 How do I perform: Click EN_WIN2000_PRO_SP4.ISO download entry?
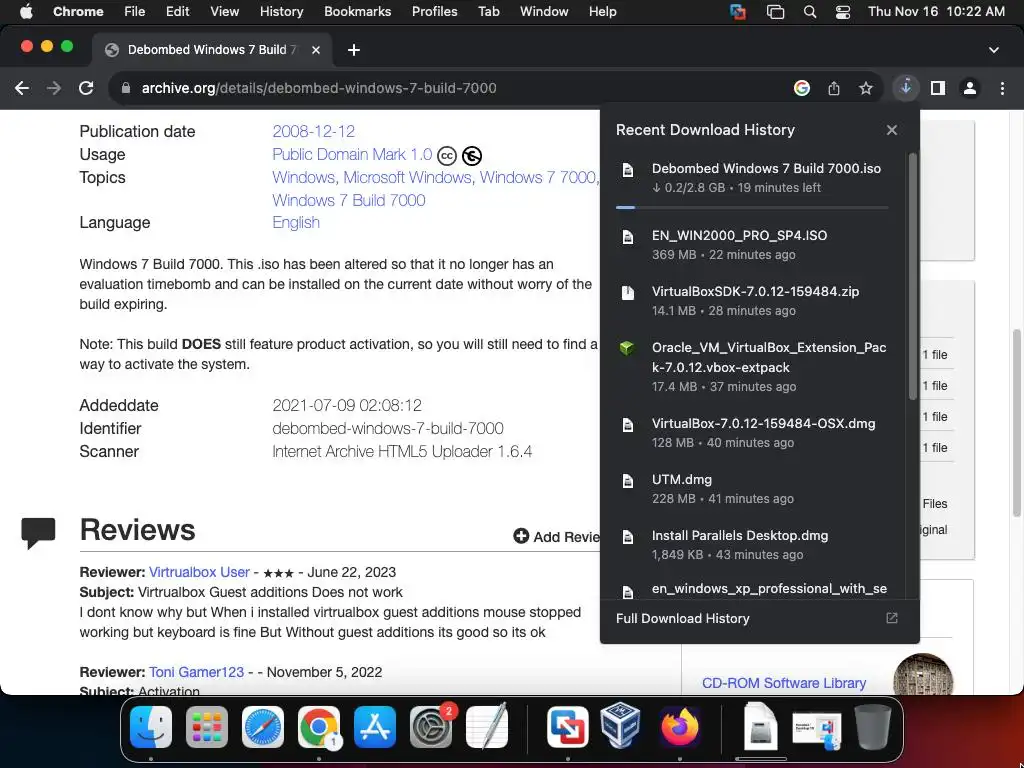pyautogui.click(x=754, y=244)
